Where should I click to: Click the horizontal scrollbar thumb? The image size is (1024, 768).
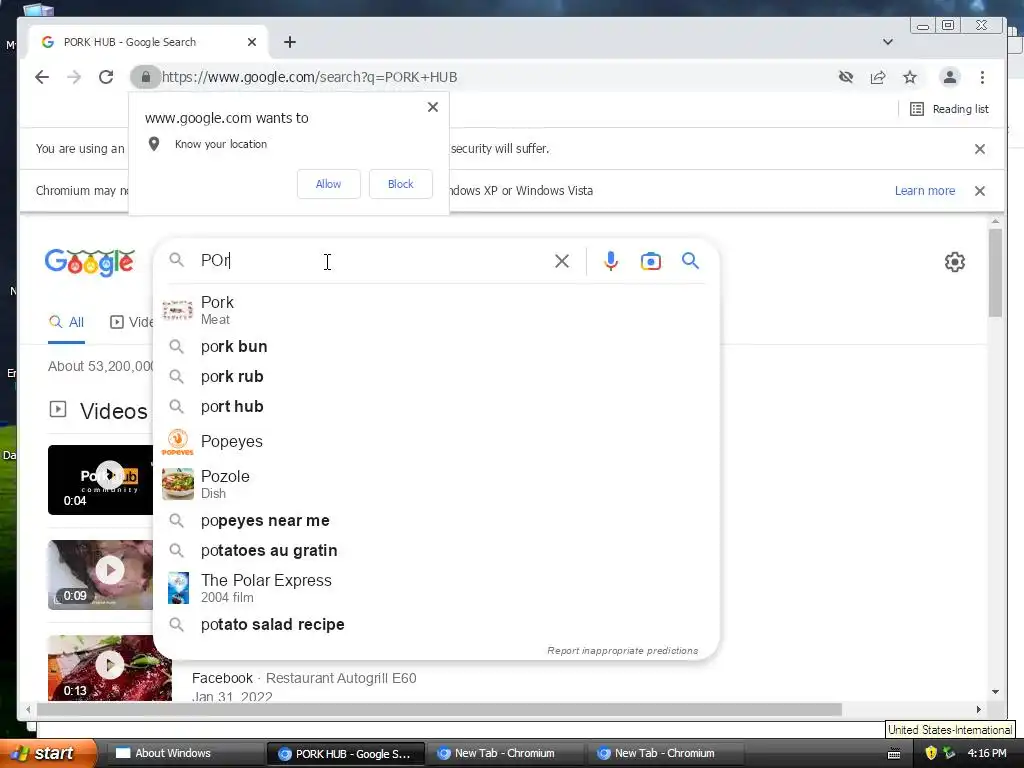439,710
